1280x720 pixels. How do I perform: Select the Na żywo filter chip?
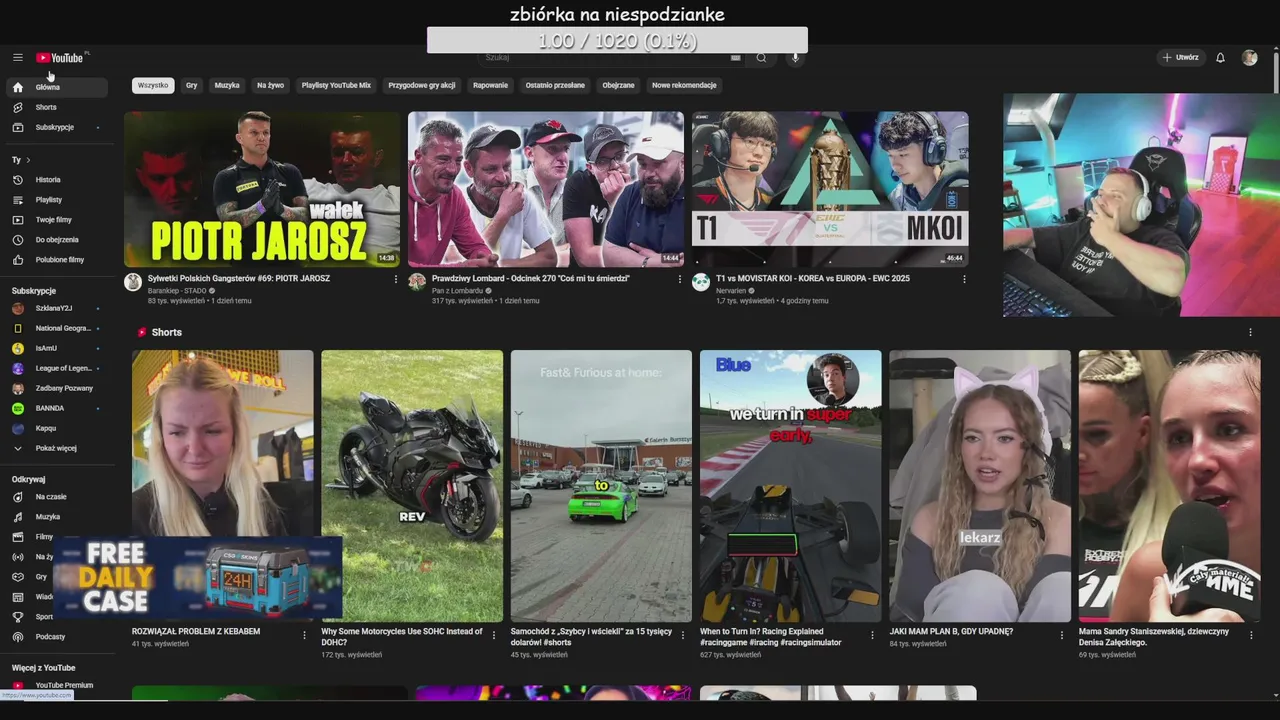click(270, 85)
